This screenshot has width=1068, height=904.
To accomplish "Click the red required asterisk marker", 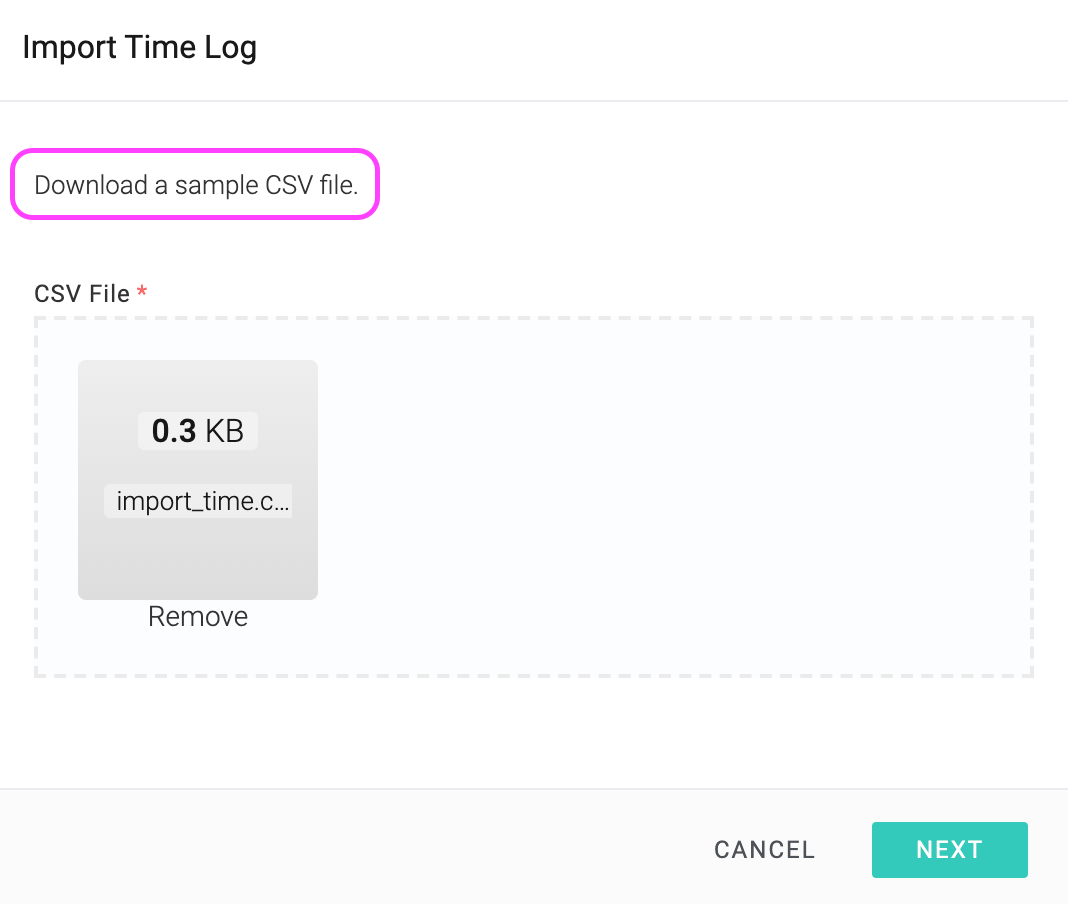I will coord(142,291).
